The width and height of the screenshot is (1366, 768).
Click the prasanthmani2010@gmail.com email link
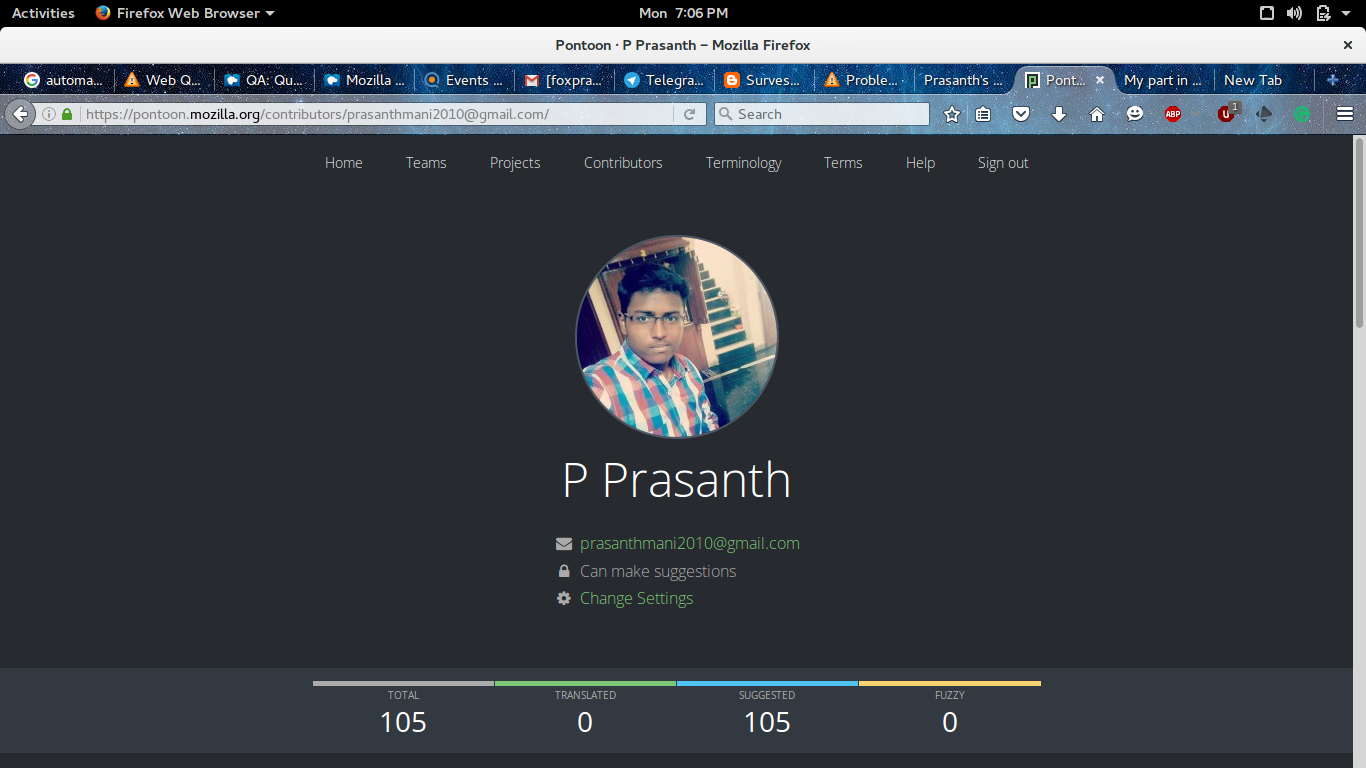click(690, 544)
